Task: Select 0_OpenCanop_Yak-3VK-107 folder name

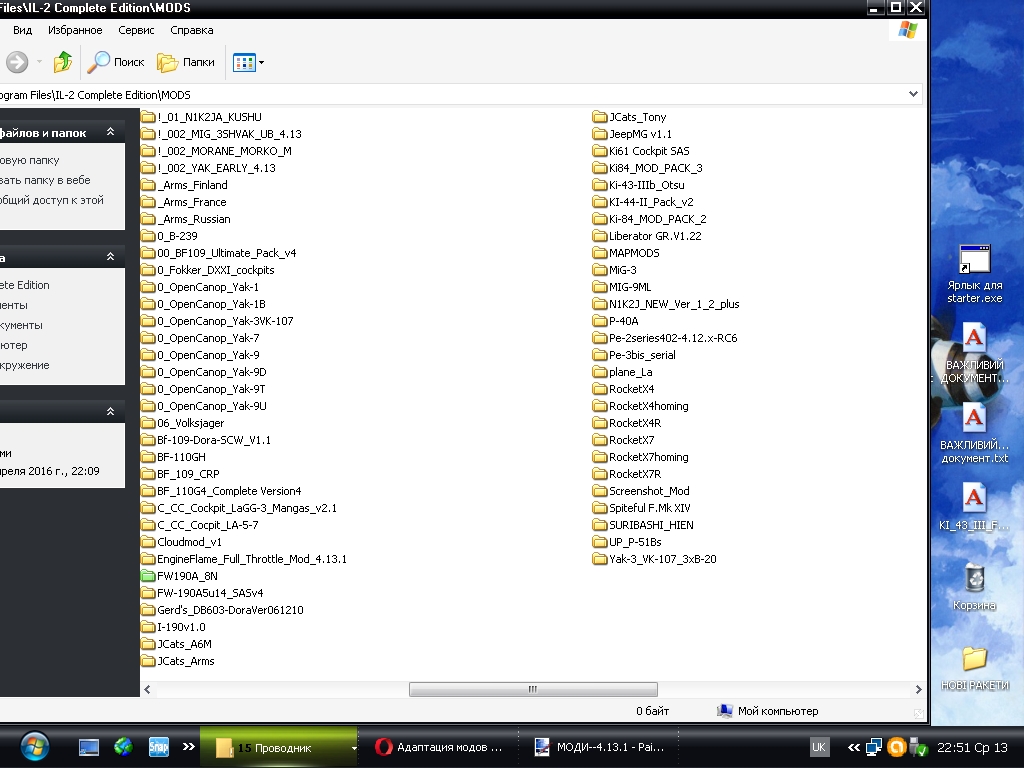Action: [225, 321]
